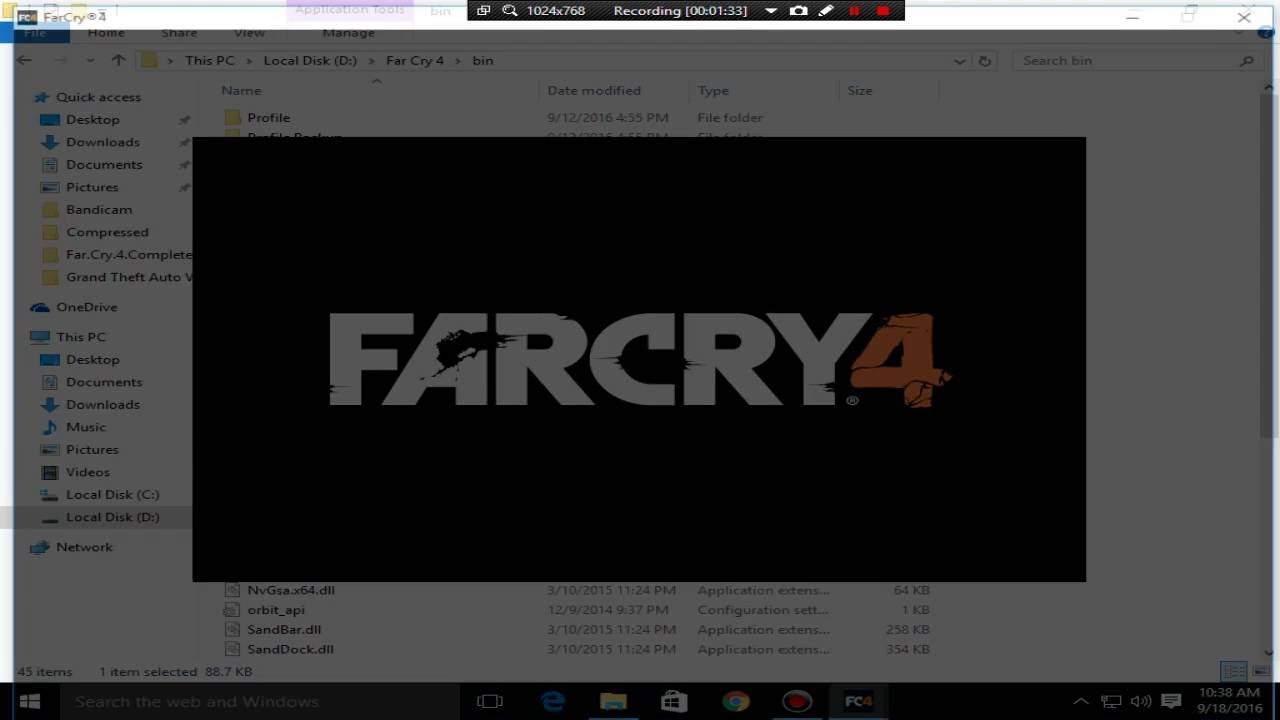Sort by Size column
Viewport: 1280px width, 720px height.
[x=859, y=90]
